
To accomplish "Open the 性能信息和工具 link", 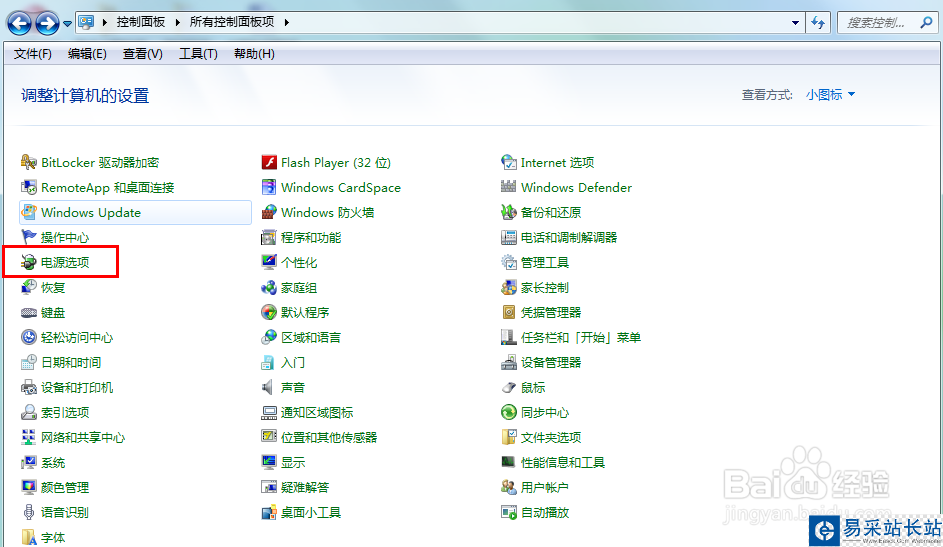I will [x=563, y=463].
